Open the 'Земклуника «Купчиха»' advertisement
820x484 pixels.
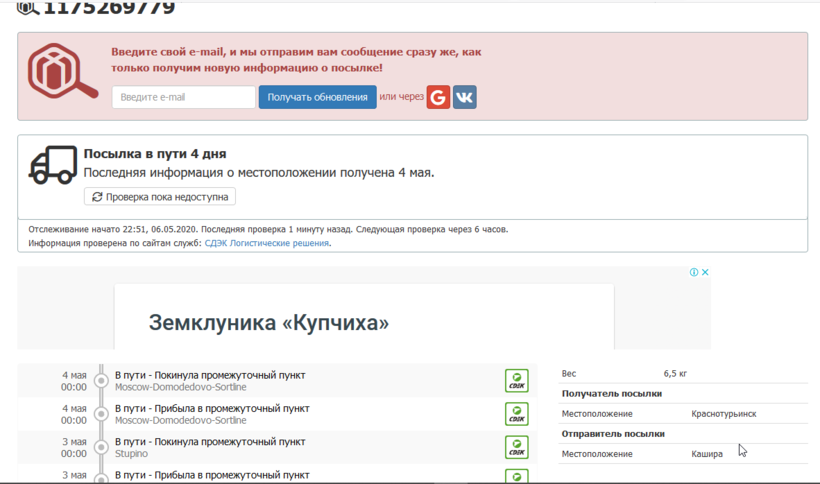point(268,323)
